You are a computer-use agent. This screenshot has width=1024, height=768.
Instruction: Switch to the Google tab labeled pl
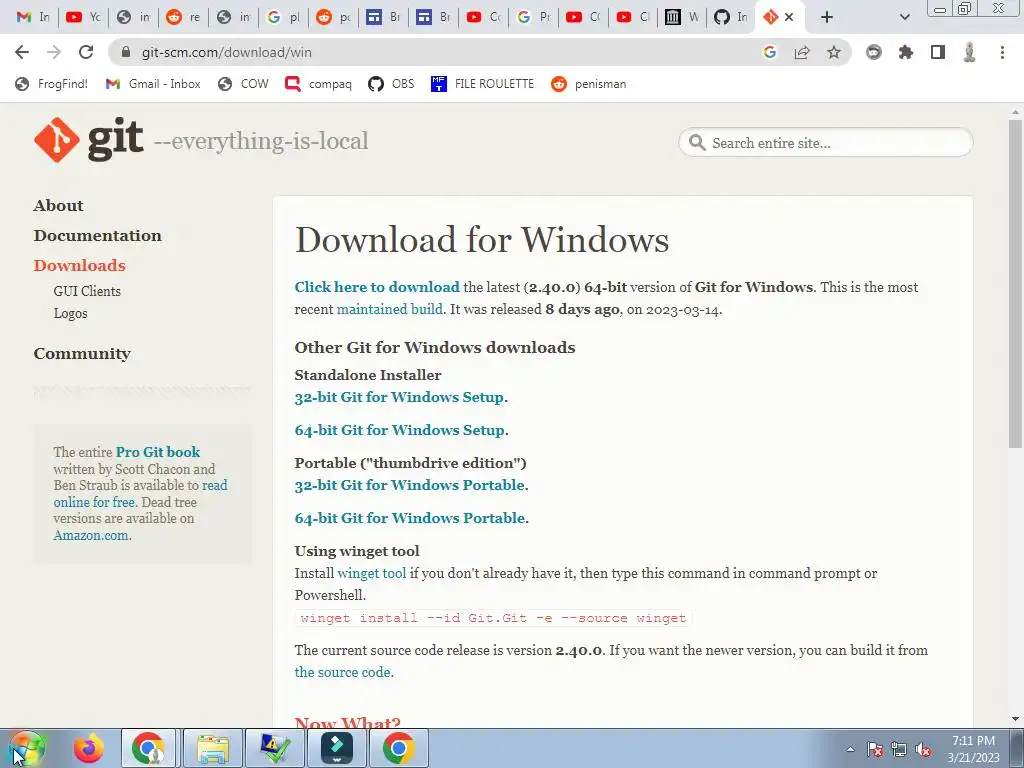pyautogui.click(x=283, y=17)
